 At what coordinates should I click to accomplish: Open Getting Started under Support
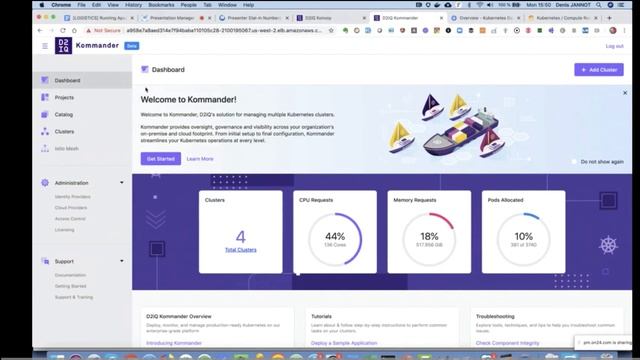[x=71, y=286]
